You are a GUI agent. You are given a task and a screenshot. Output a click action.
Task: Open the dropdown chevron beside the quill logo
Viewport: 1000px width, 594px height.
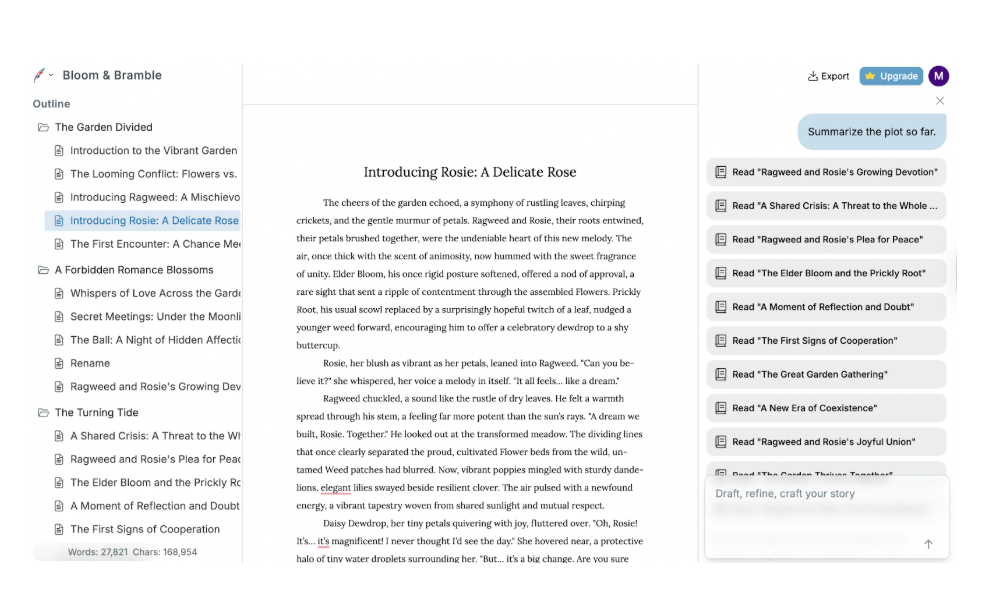pos(51,75)
